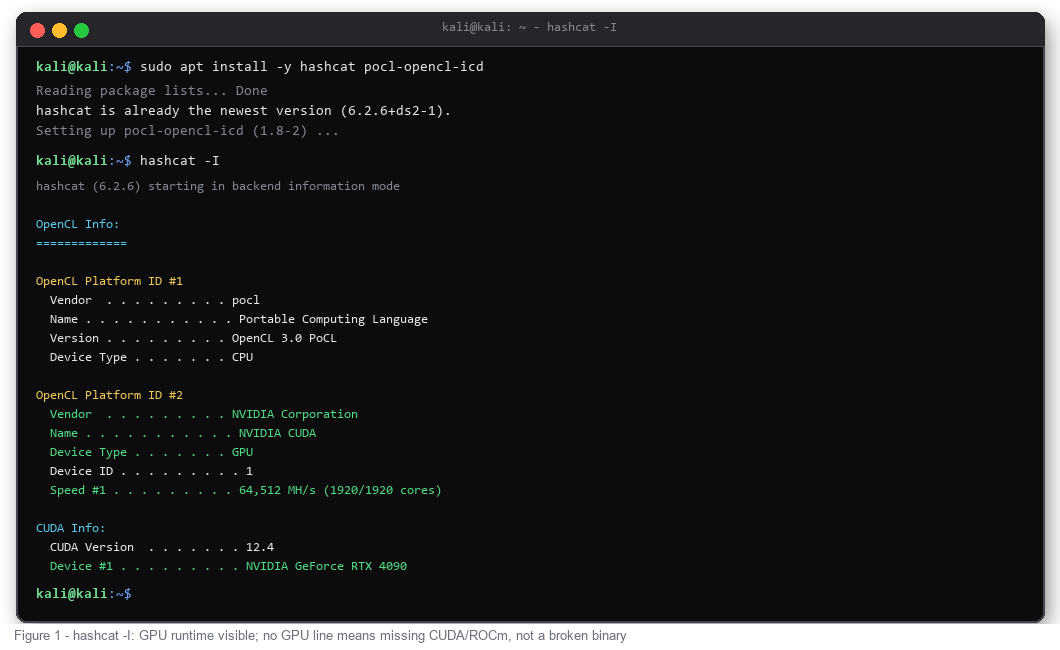Click the 'Device Type . . CPU' line
The height and width of the screenshot is (650, 1060).
click(151, 357)
